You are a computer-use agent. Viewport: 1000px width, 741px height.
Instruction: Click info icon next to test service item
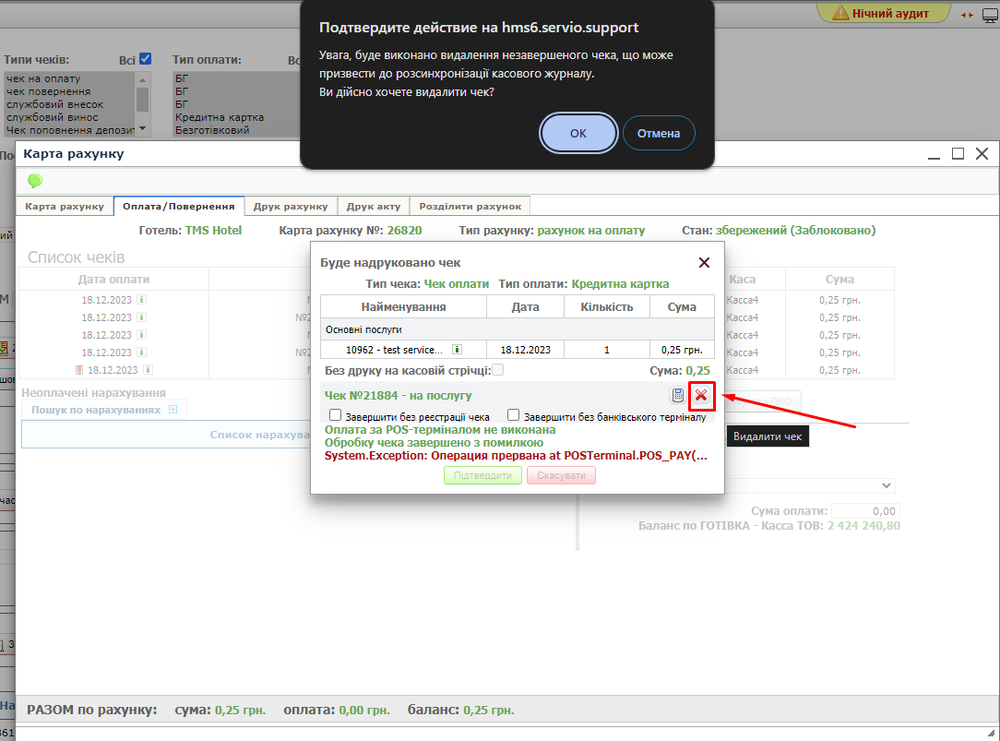click(457, 350)
